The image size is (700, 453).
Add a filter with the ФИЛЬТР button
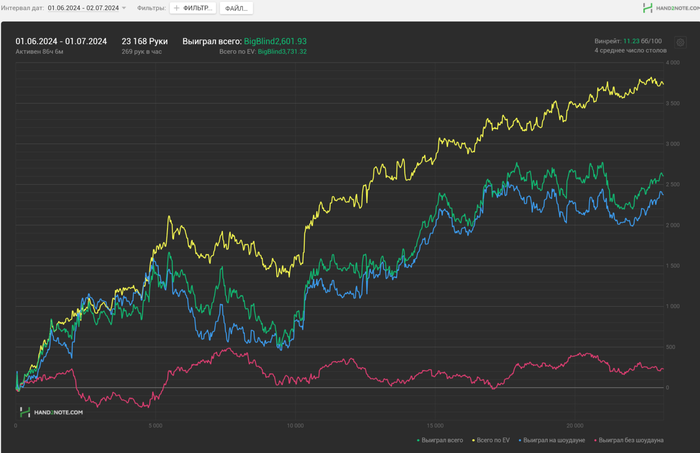(x=193, y=8)
